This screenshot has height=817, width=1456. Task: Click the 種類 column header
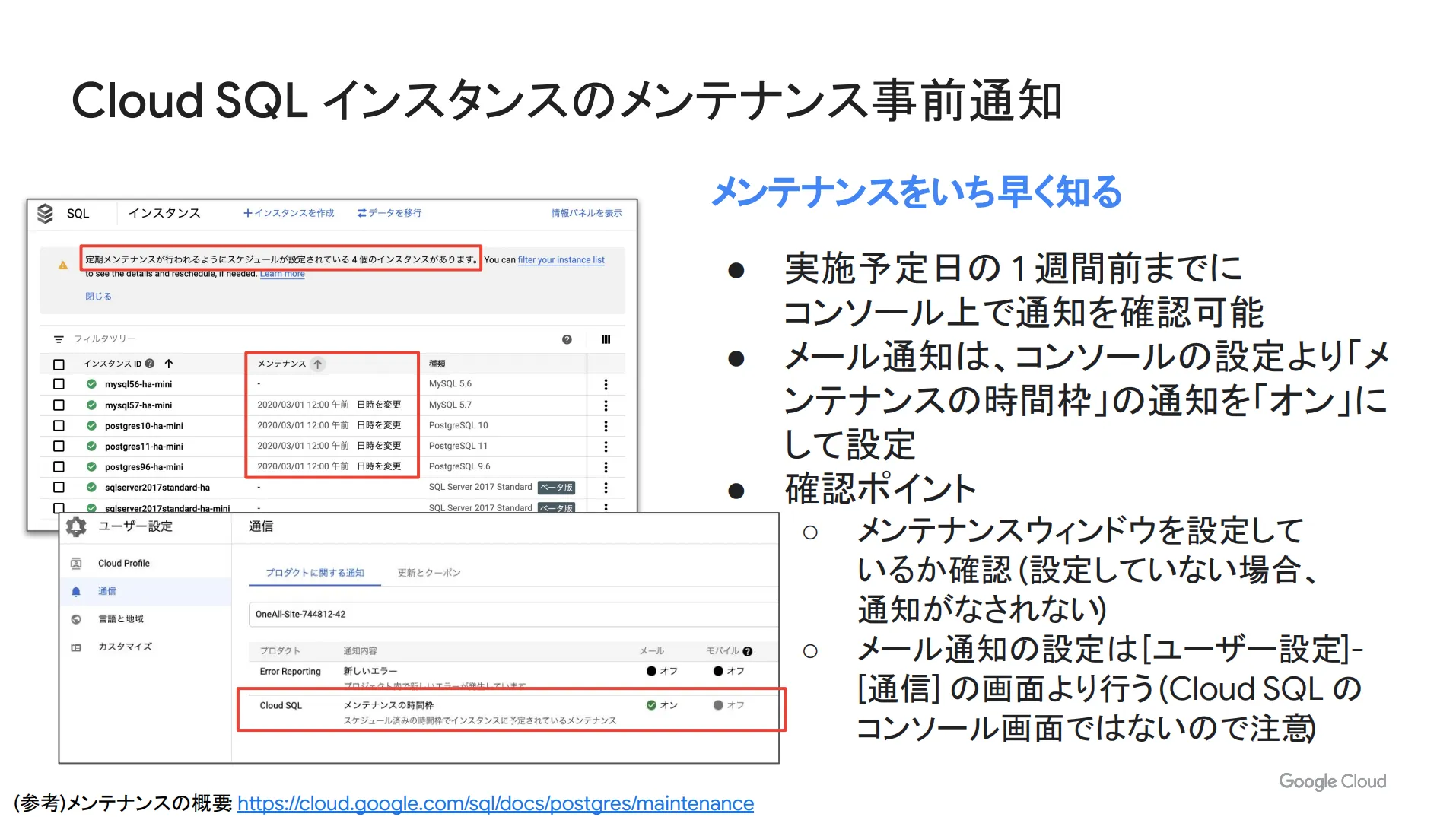[x=437, y=364]
